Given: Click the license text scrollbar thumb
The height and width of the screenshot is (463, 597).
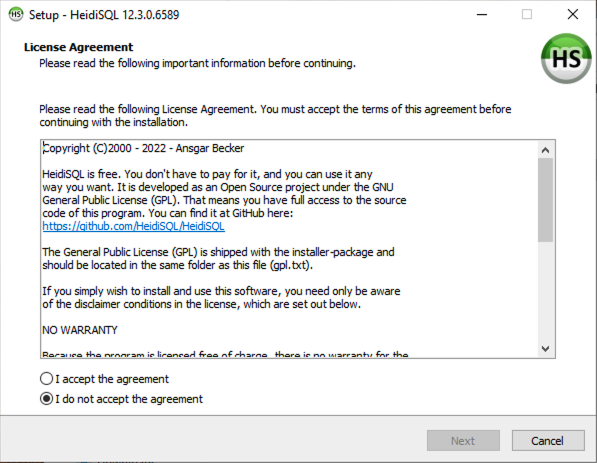Looking at the screenshot, I should (545, 200).
